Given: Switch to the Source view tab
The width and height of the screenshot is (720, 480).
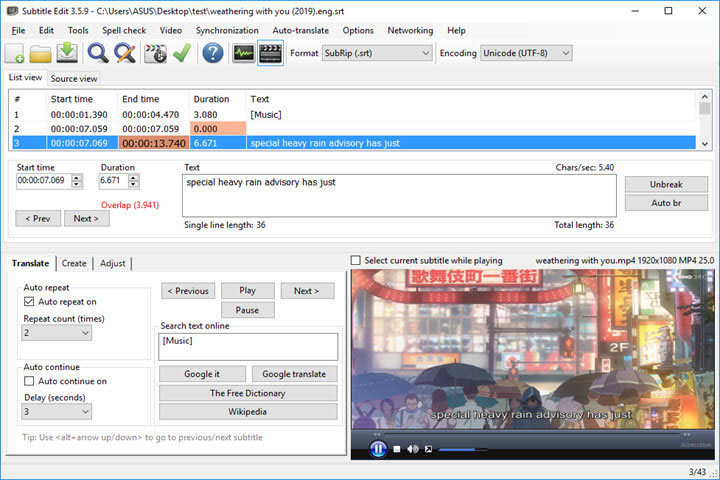Looking at the screenshot, I should tap(74, 78).
